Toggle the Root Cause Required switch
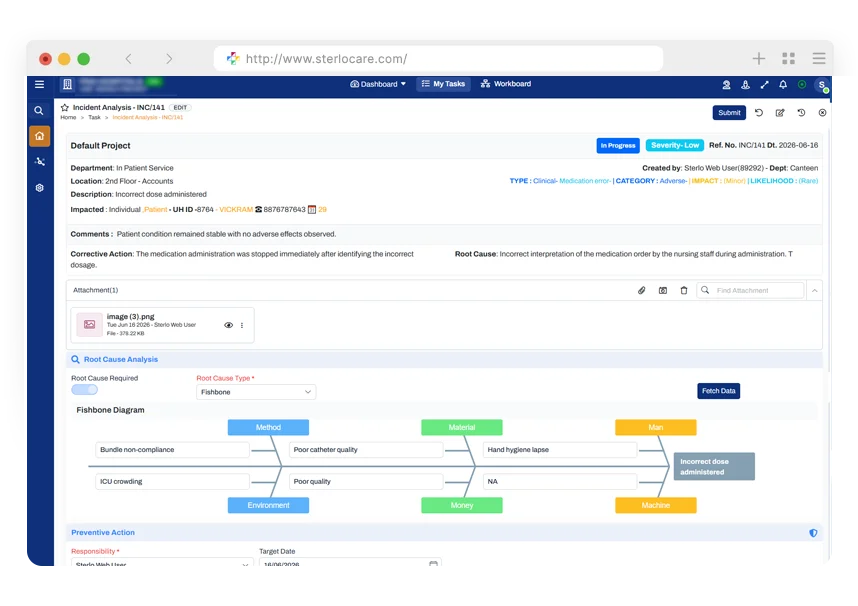The height and width of the screenshot is (606, 858). click(84, 390)
